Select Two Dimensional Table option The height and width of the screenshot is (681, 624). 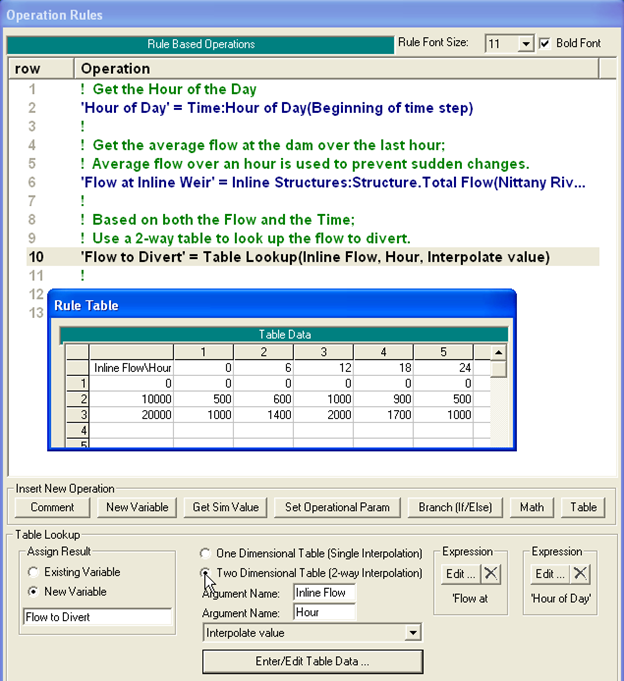pyautogui.click(x=206, y=573)
